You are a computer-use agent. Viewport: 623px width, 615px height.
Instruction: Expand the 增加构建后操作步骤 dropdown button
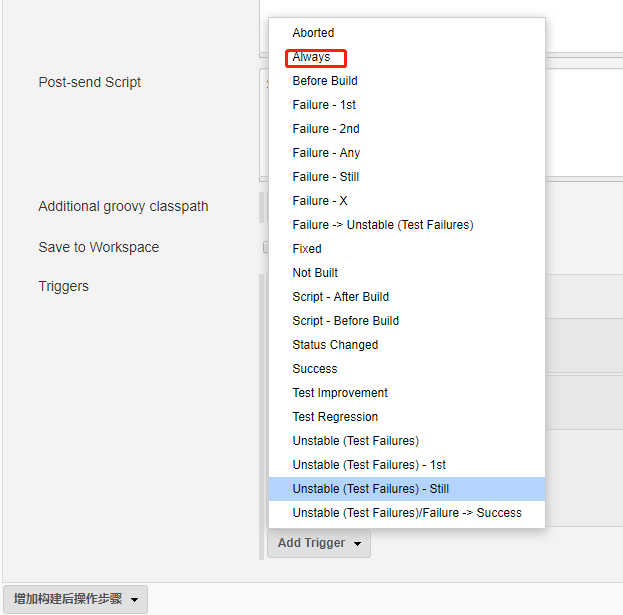pos(76,599)
